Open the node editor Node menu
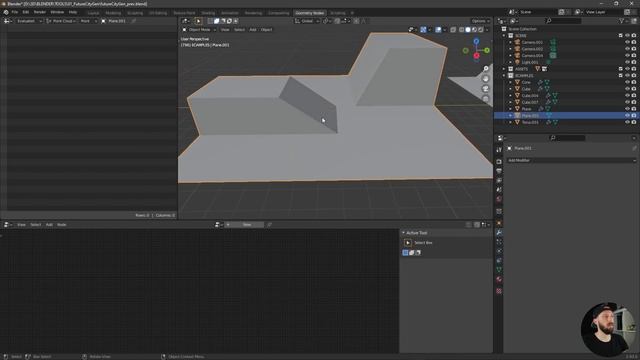640x360 pixels. 62,225
